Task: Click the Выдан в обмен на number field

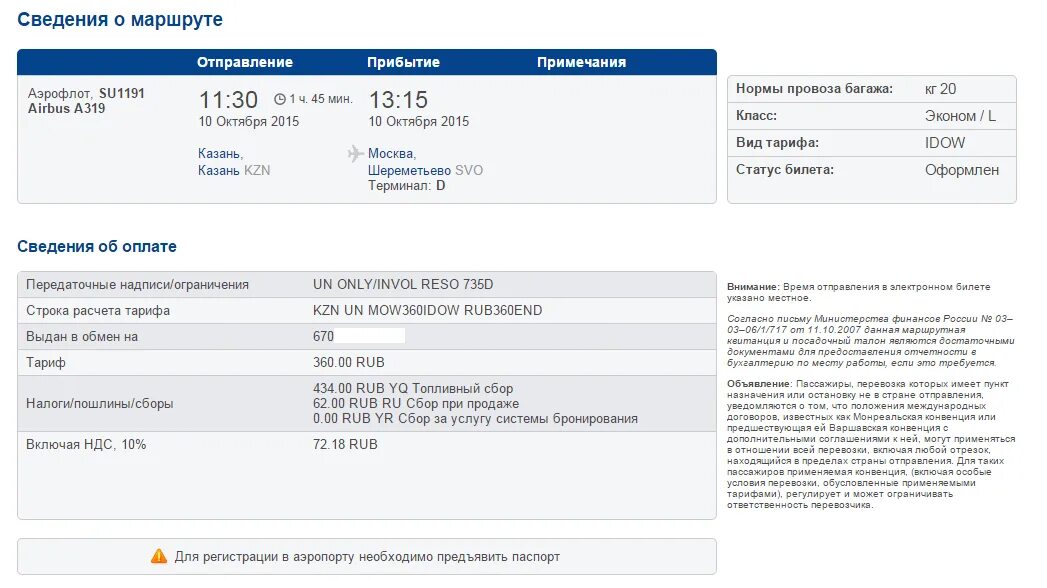Action: [360, 337]
